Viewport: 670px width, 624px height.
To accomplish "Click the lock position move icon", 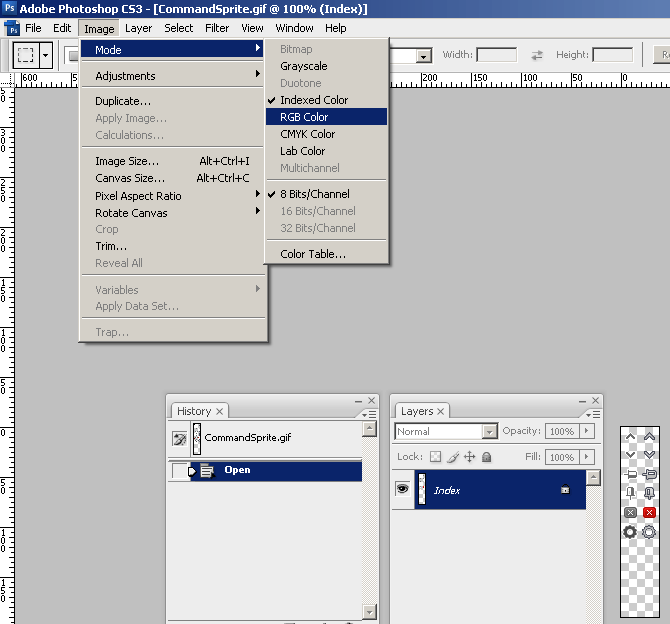I will coord(469,457).
